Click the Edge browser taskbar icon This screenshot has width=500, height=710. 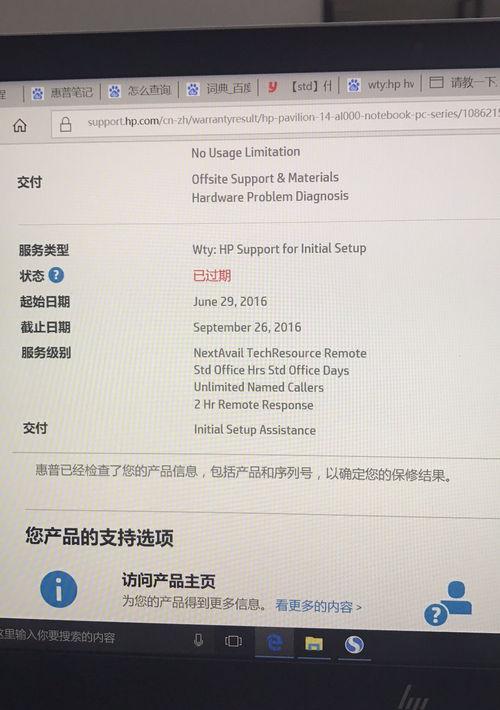point(274,643)
